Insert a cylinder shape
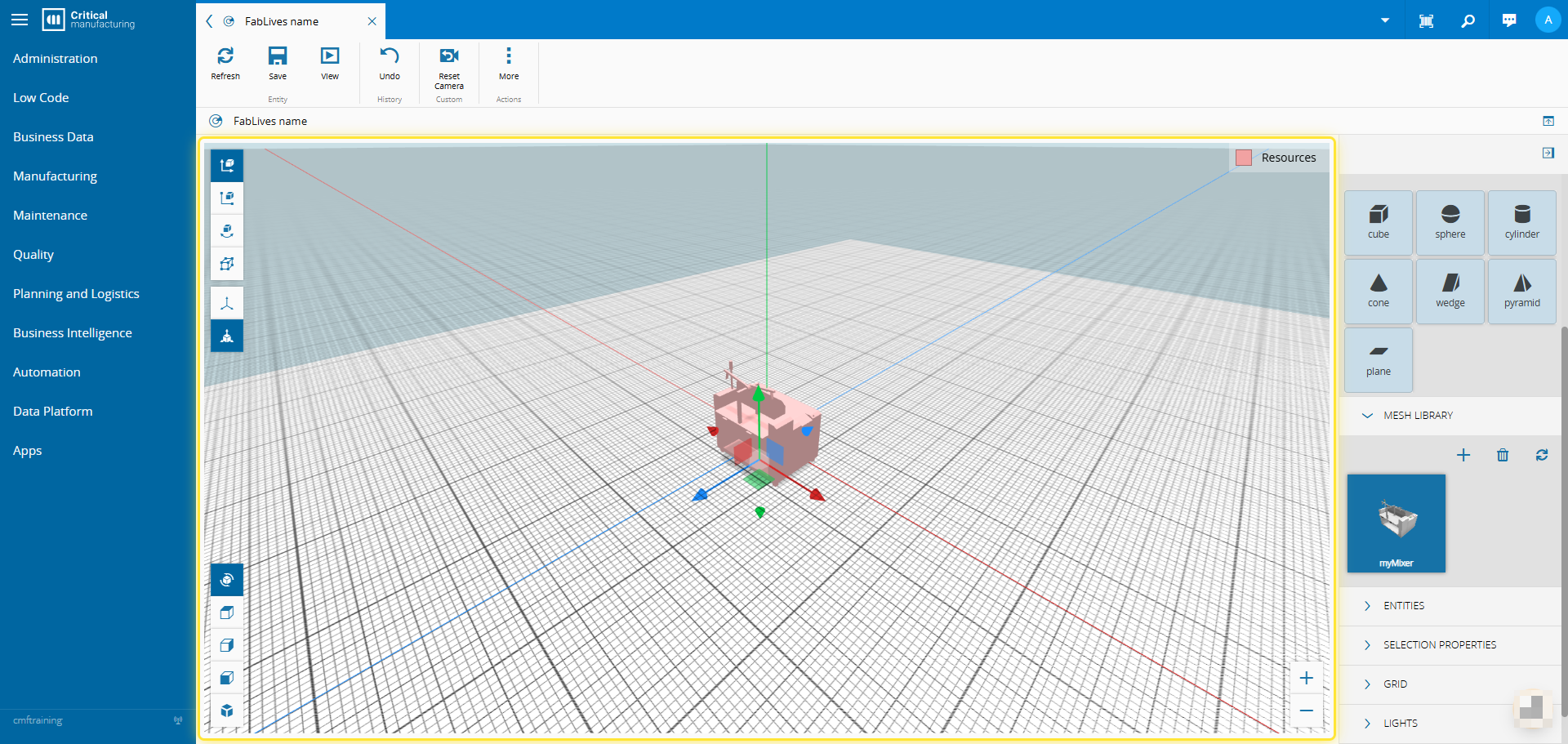This screenshot has height=744, width=1568. (x=1521, y=222)
